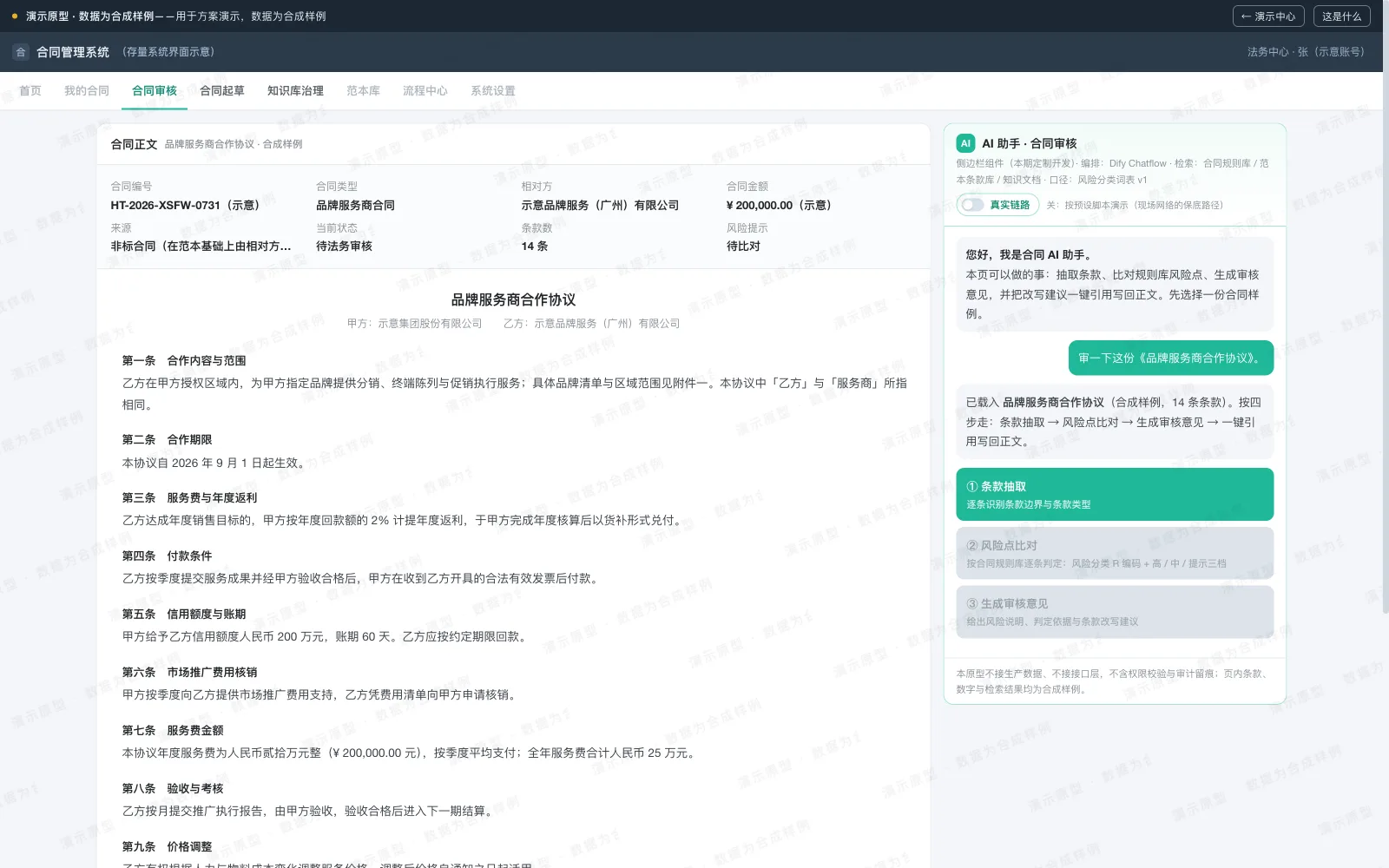Screen dimensions: 1389x868
Task: Start the ① 条款抽取 step
Action: click(1115, 495)
